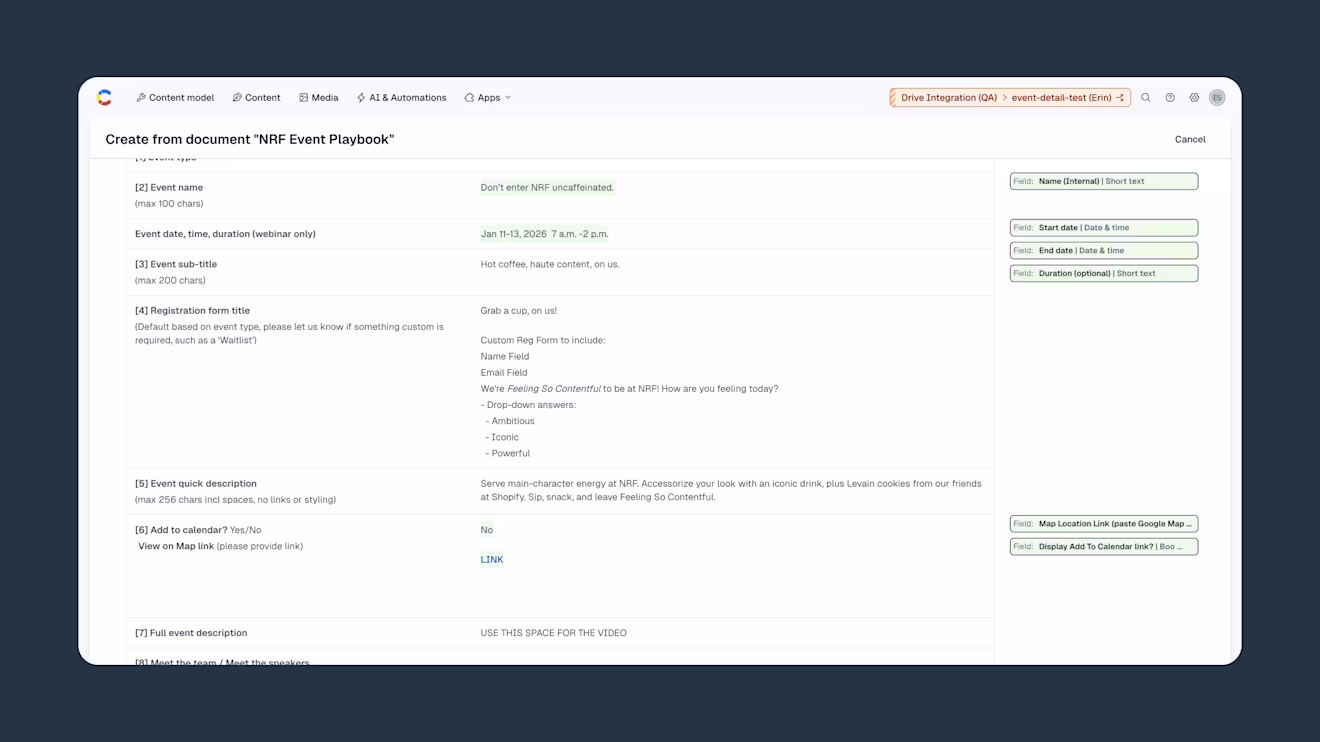
Task: Click the environment branch switch icon
Action: coord(1120,98)
